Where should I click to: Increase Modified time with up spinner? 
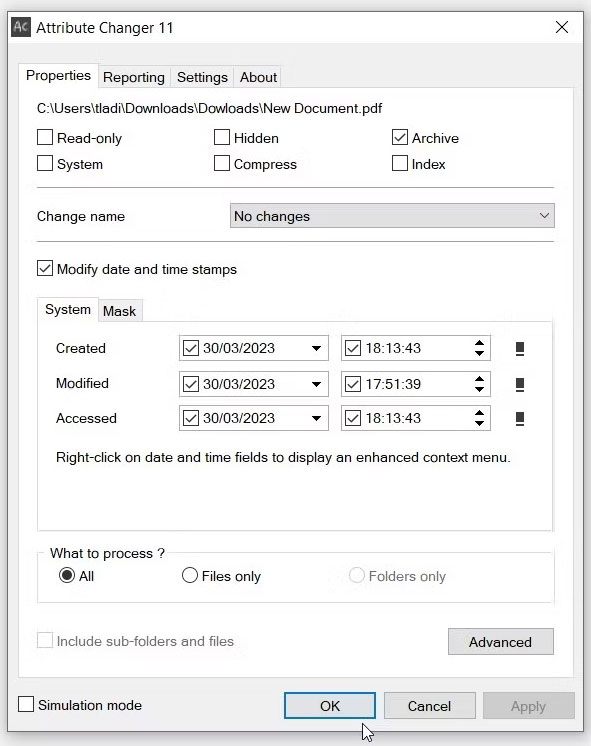[479, 379]
